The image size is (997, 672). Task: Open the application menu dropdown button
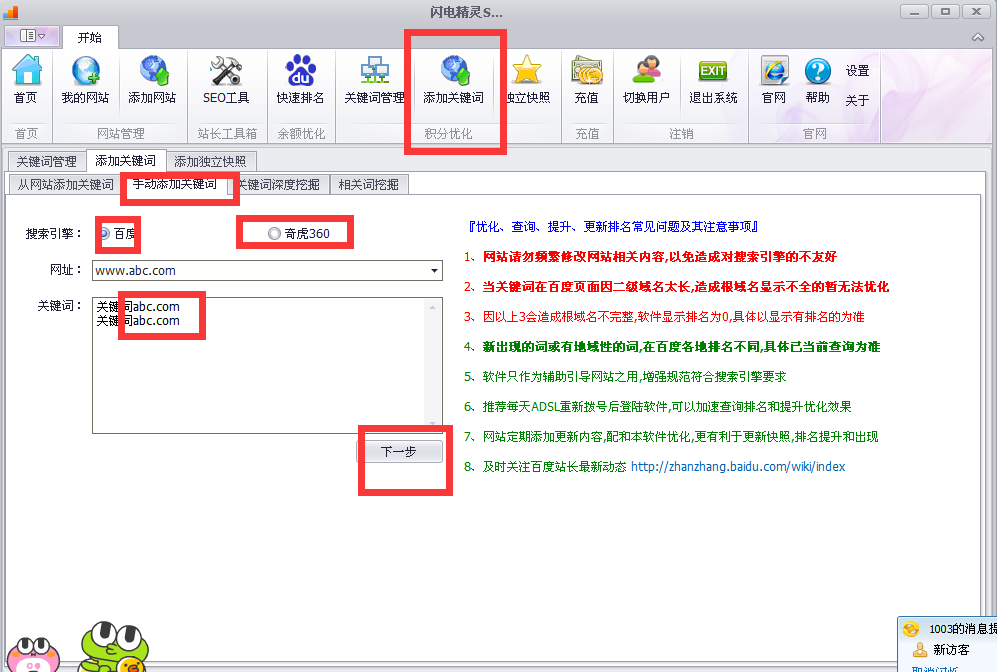[x=31, y=36]
